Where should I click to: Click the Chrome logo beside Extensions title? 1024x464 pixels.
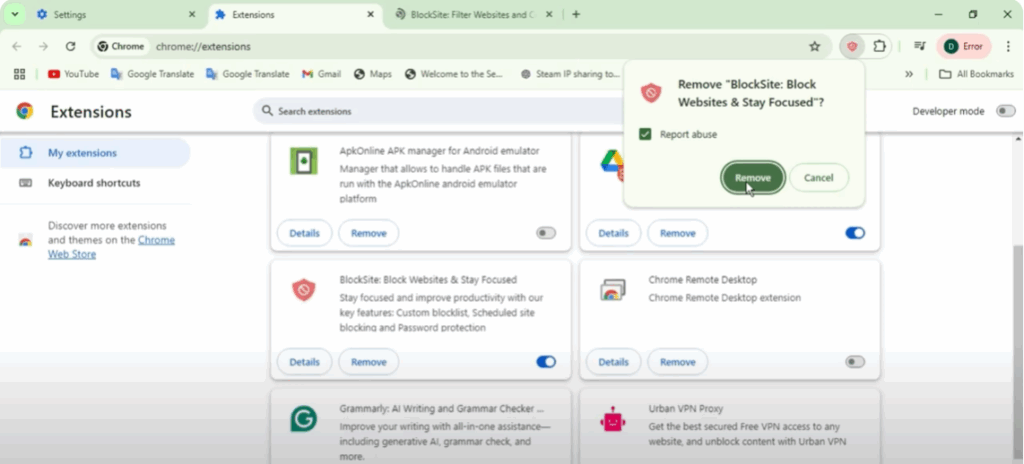coord(25,111)
